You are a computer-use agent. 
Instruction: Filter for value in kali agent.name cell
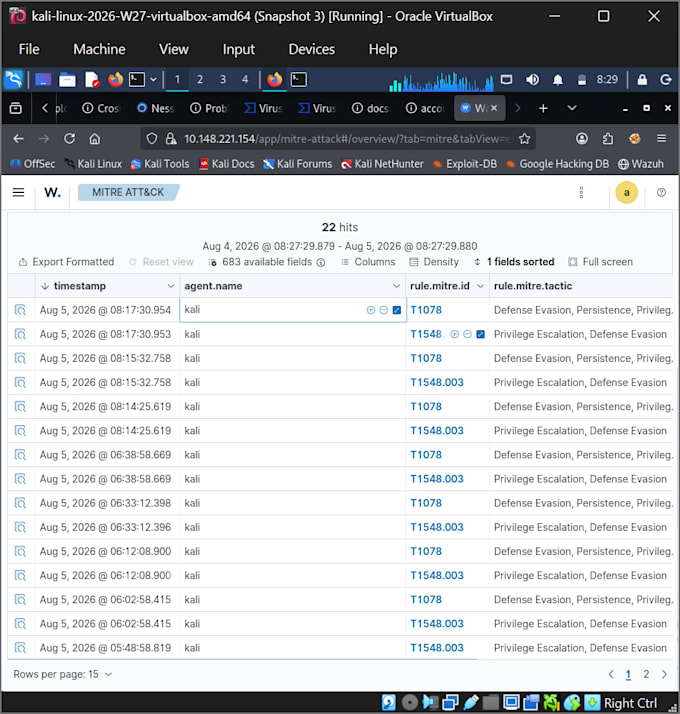[371, 310]
